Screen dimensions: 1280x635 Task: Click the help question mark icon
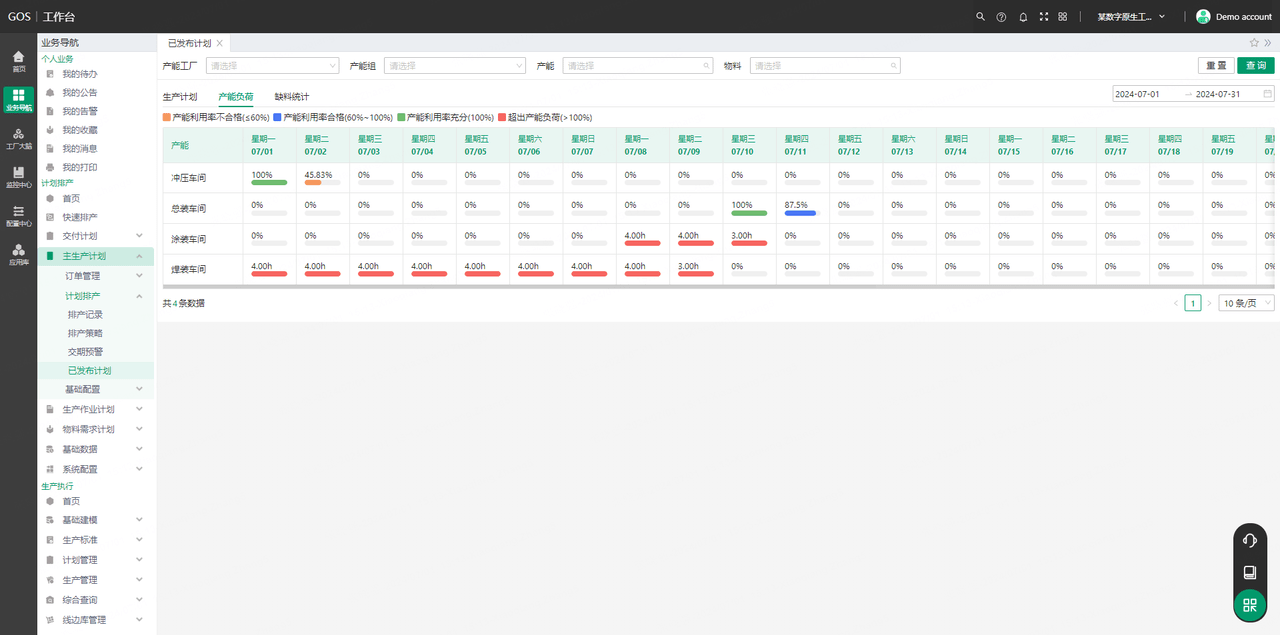1001,16
